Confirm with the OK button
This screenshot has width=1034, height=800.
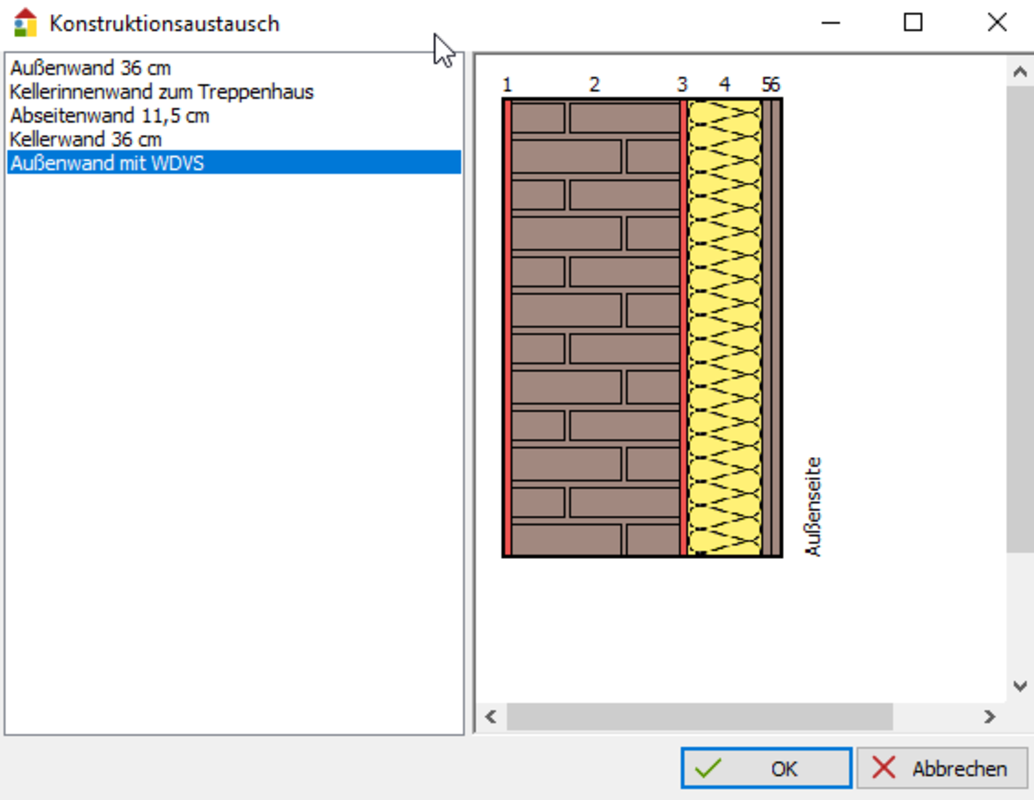pyautogui.click(x=766, y=768)
